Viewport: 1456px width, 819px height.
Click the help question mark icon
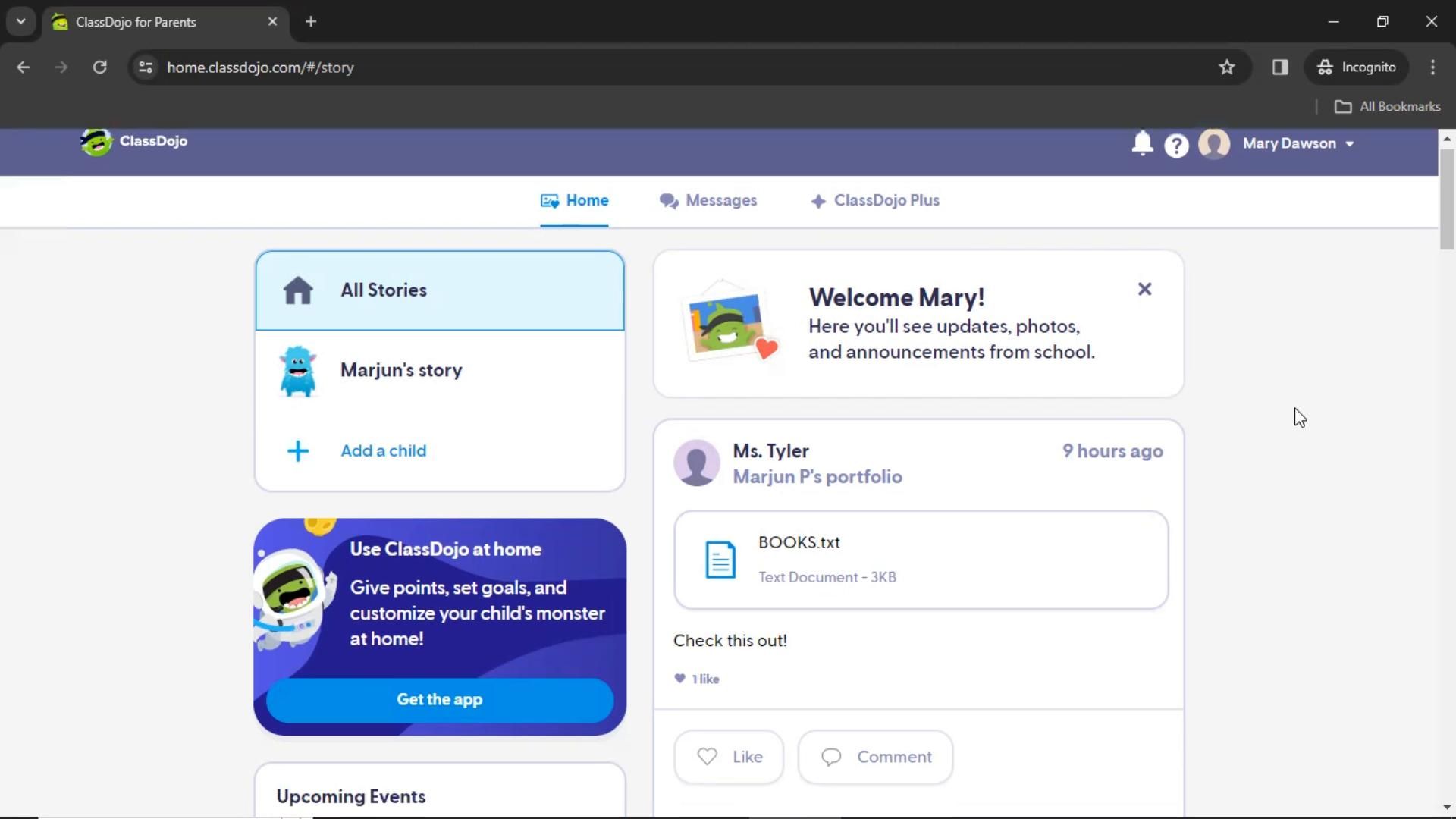click(1176, 145)
